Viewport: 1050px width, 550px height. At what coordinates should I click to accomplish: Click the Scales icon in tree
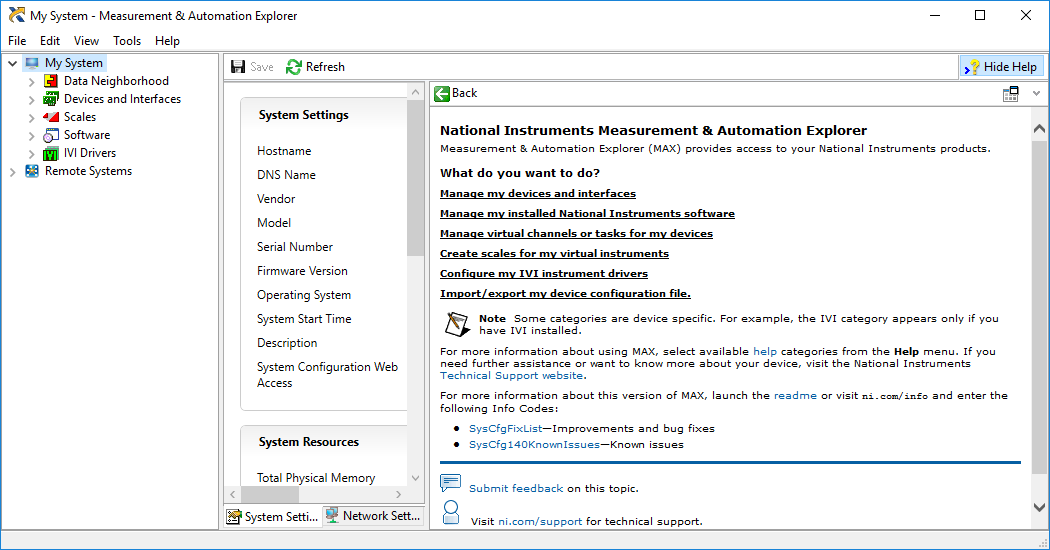(51, 117)
